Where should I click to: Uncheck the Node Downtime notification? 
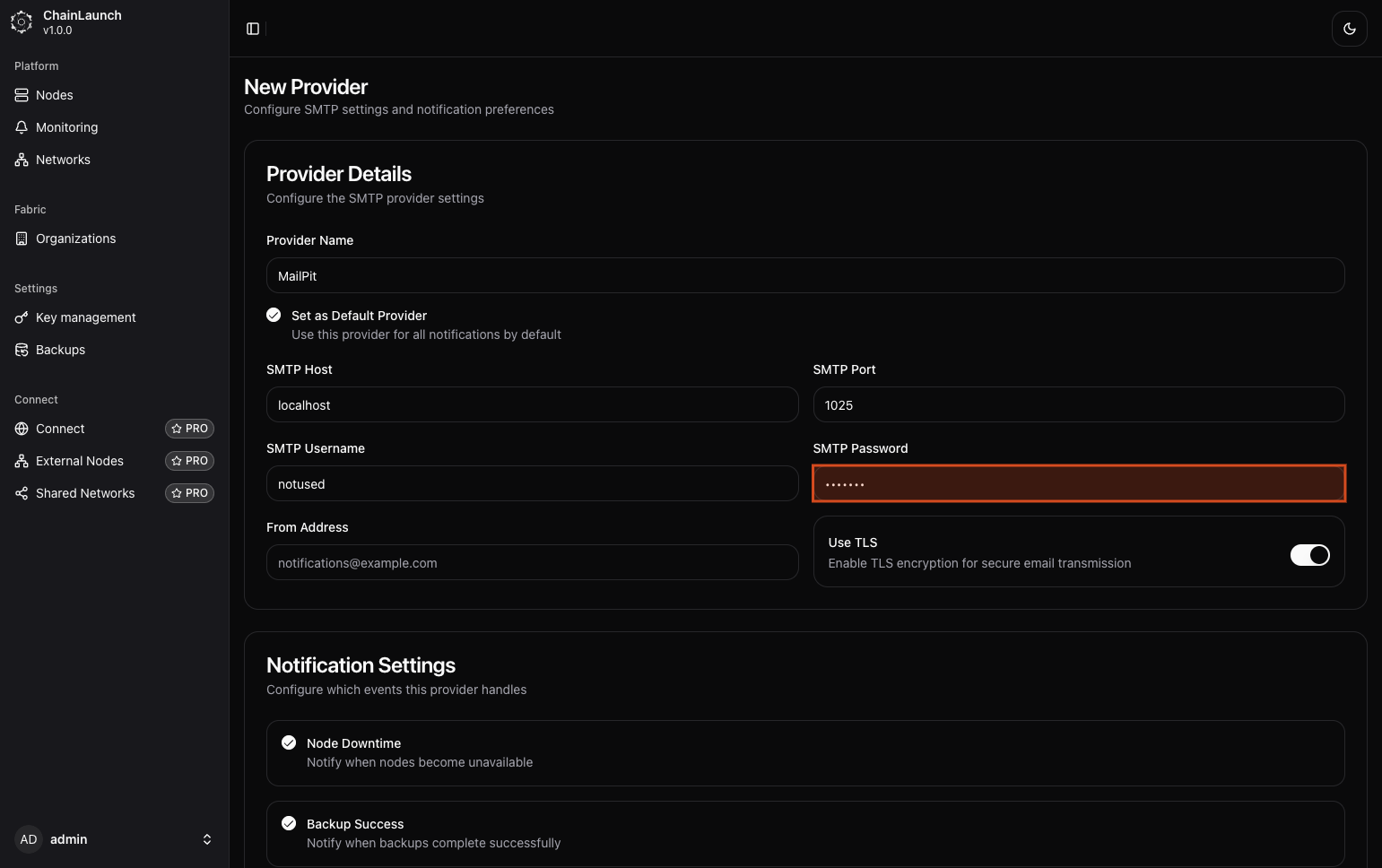click(x=289, y=742)
